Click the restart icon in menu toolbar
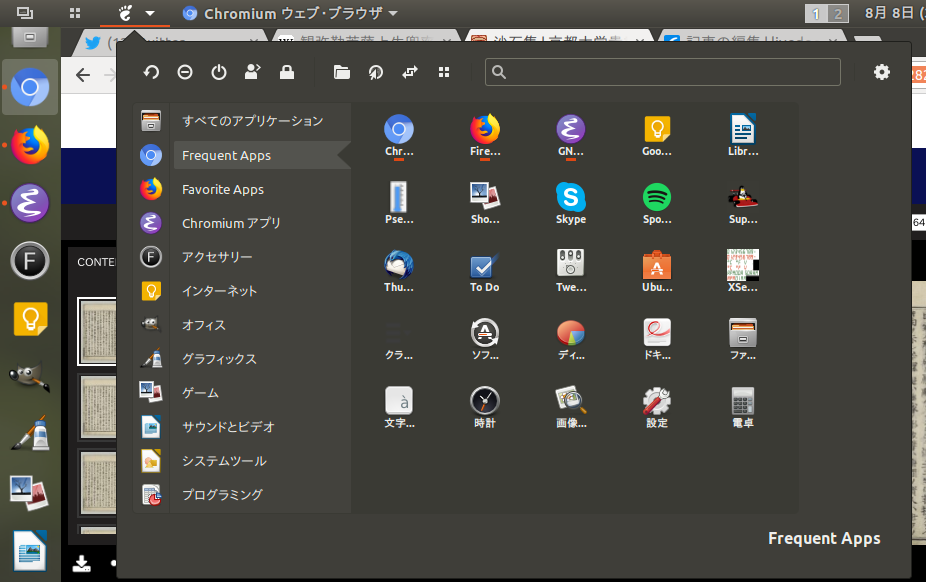Screen dimensions: 926x582 pos(151,73)
